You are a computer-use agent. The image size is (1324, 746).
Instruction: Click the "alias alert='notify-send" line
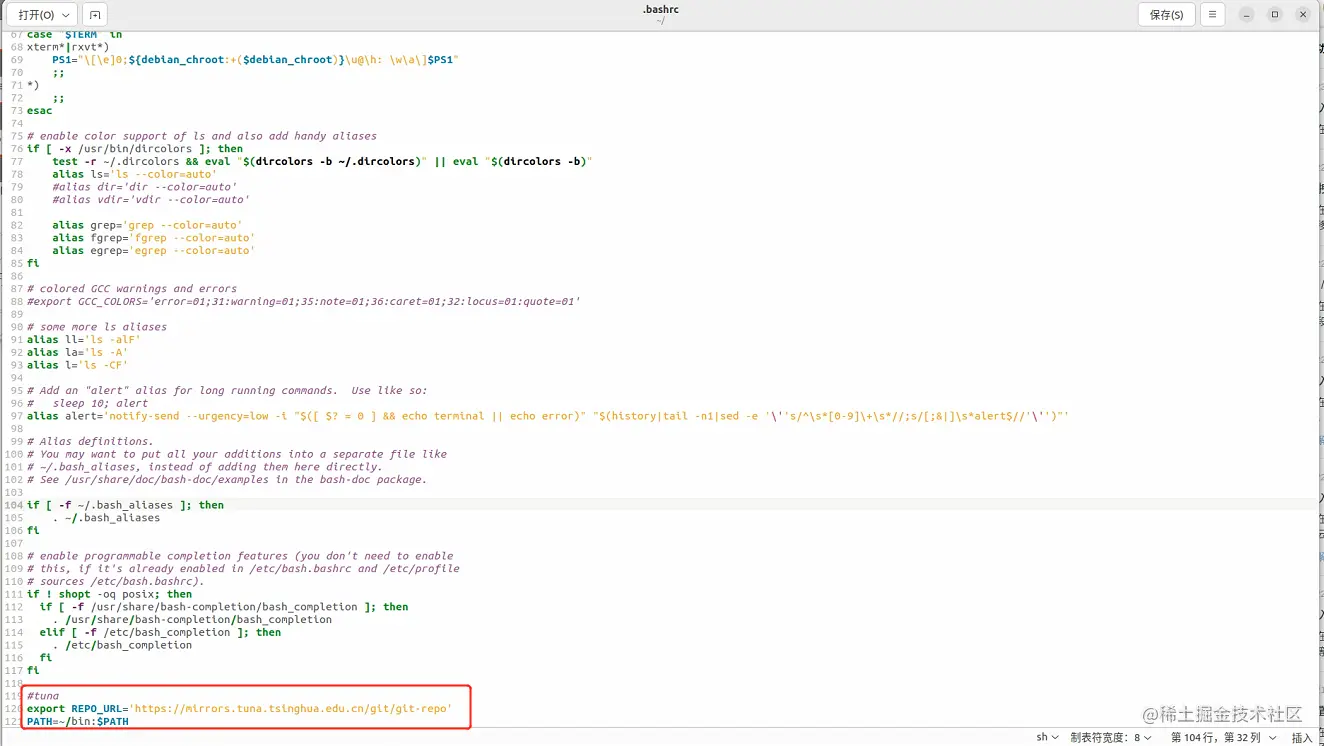click(x=548, y=416)
